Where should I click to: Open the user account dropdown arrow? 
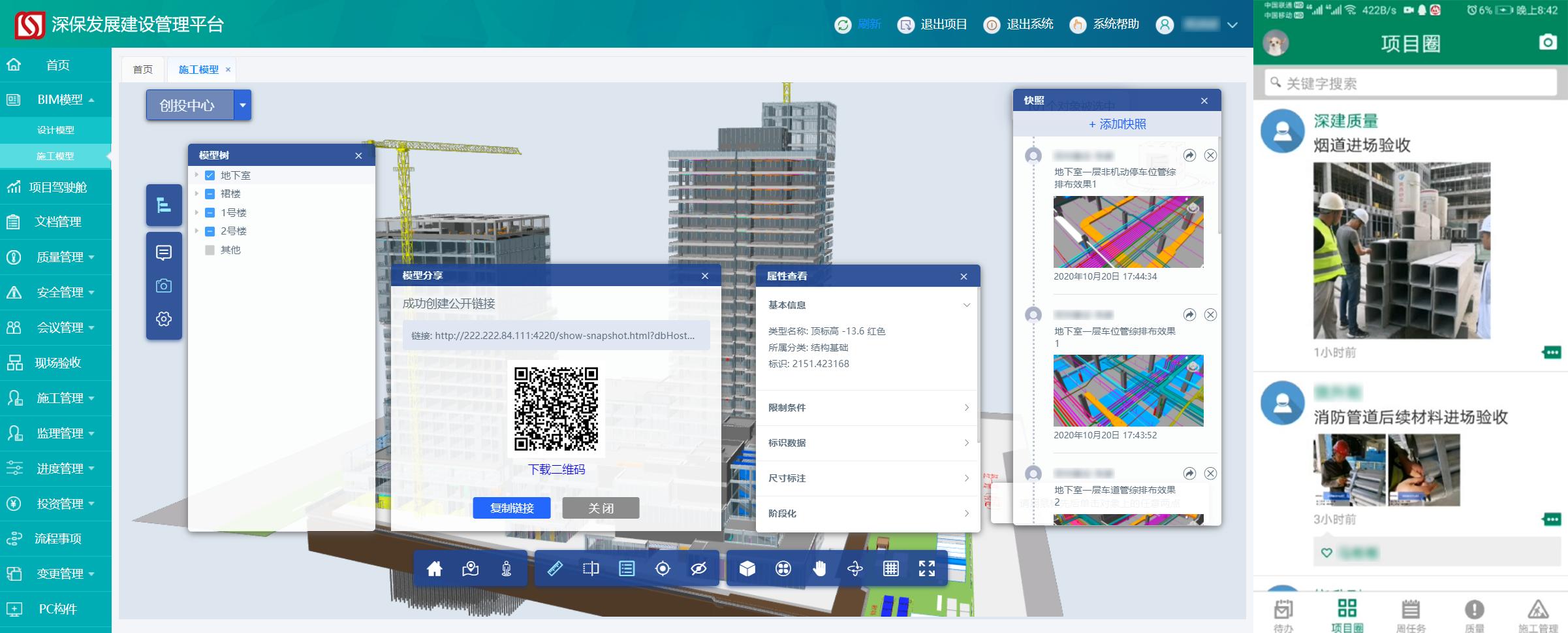coord(1232,25)
